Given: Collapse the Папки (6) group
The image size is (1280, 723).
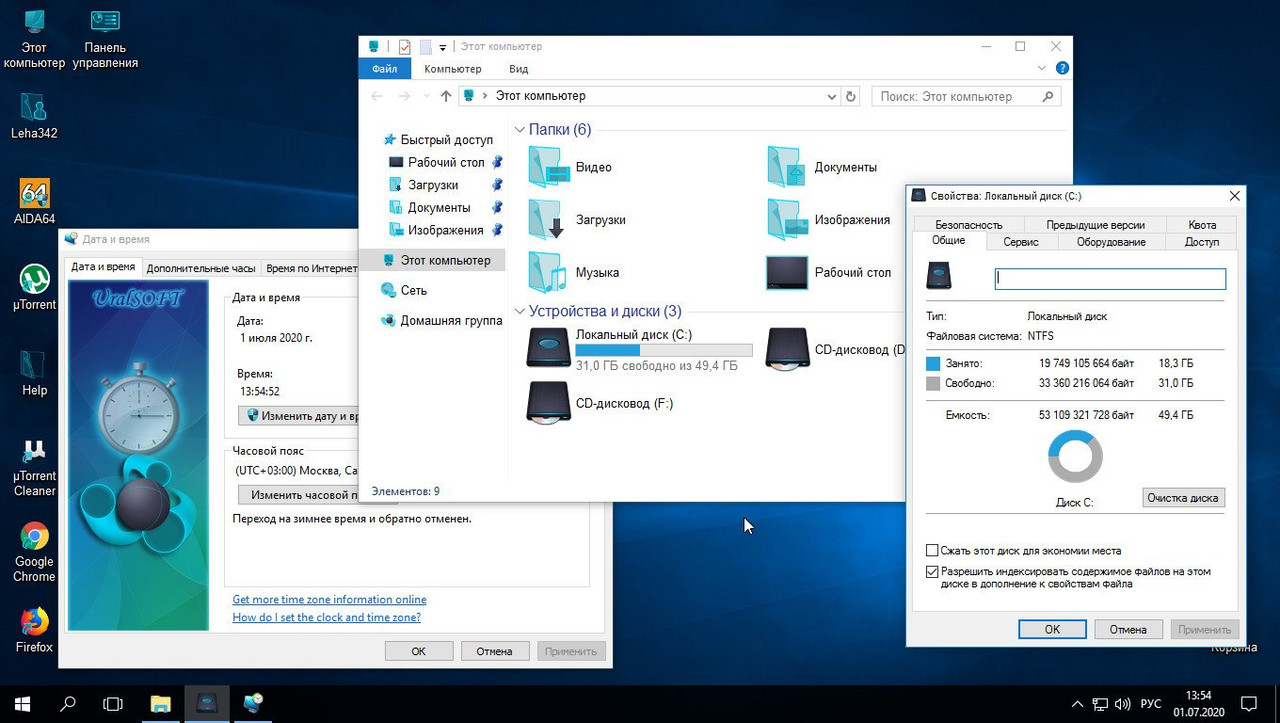Looking at the screenshot, I should point(519,130).
